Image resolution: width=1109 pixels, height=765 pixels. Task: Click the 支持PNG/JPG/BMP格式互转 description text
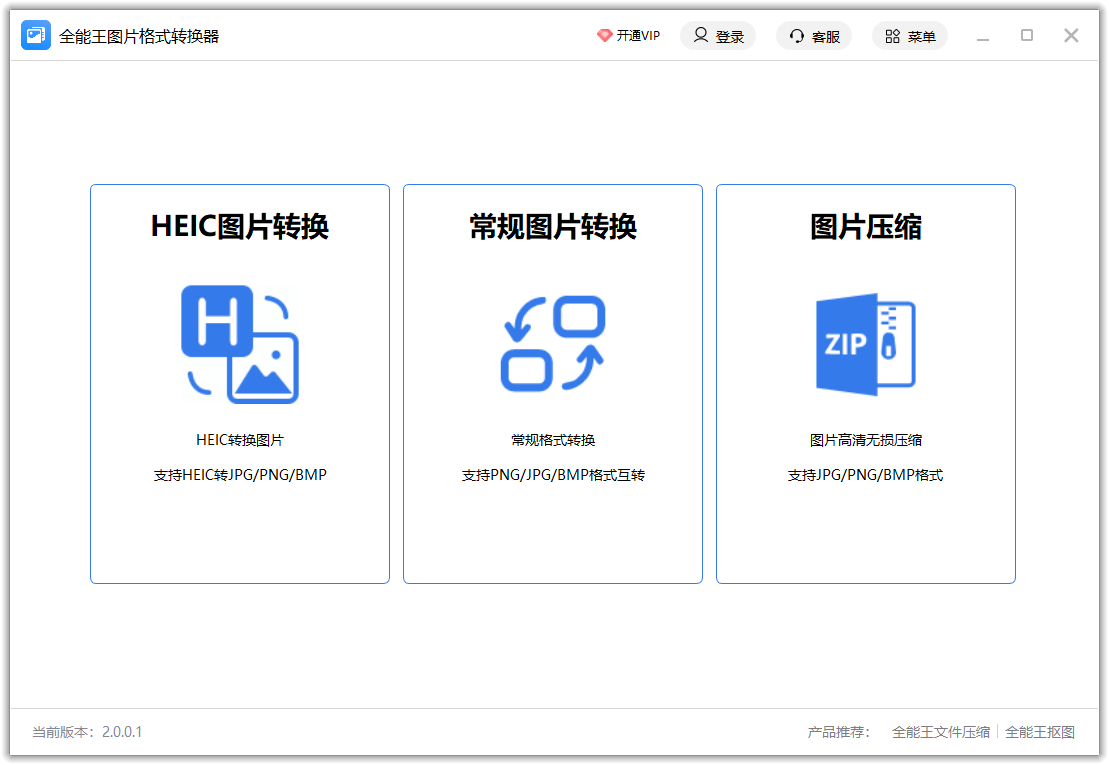553,475
